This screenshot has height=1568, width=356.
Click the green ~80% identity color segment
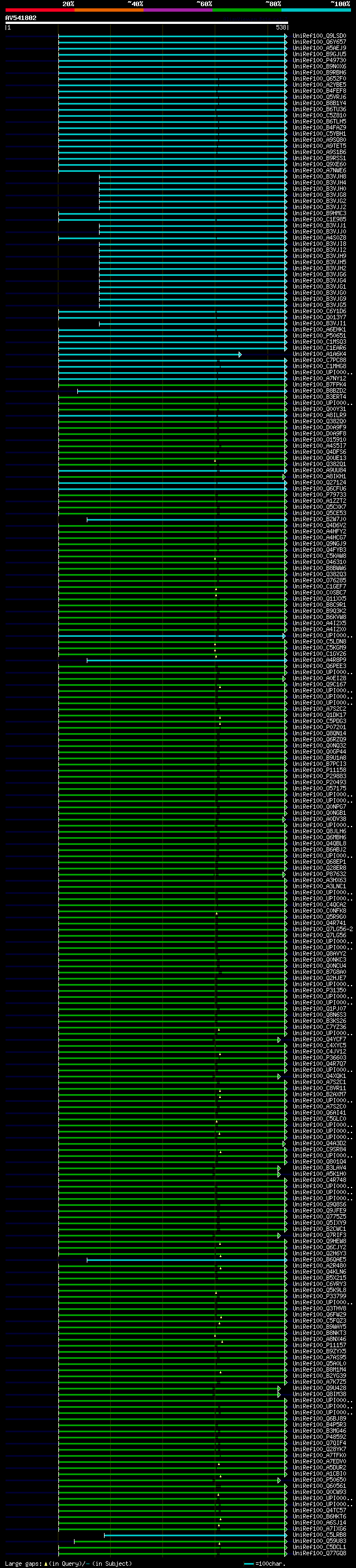(247, 10)
